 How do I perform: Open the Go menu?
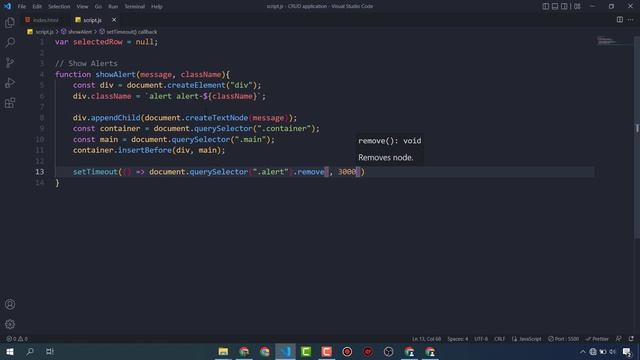(98, 7)
